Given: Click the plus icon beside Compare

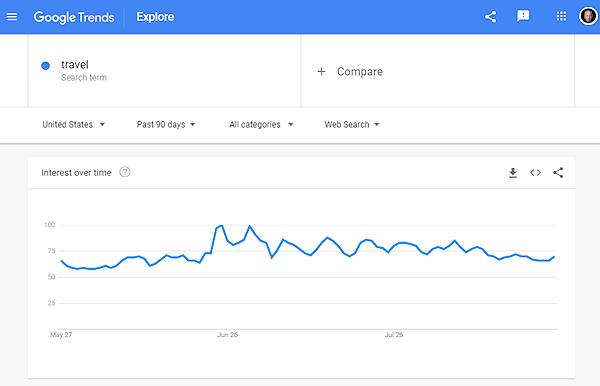Looking at the screenshot, I should tap(321, 72).
